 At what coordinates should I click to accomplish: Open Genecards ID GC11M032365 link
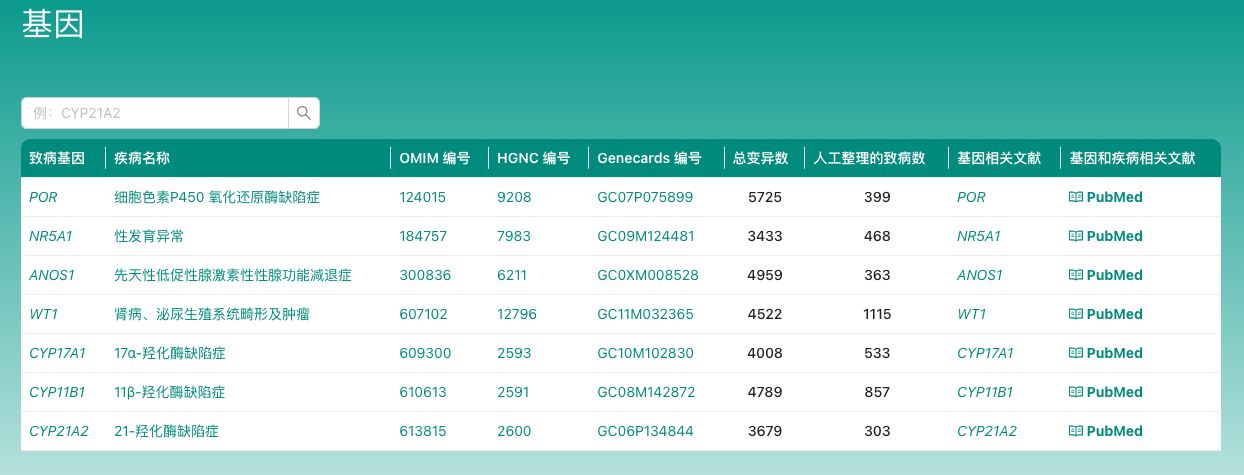coord(645,314)
